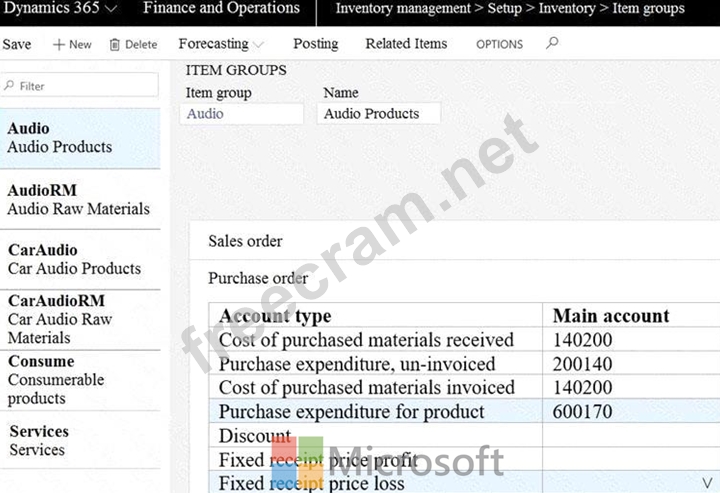Click the New plus button
This screenshot has width=720, height=493.
pyautogui.click(x=72, y=45)
